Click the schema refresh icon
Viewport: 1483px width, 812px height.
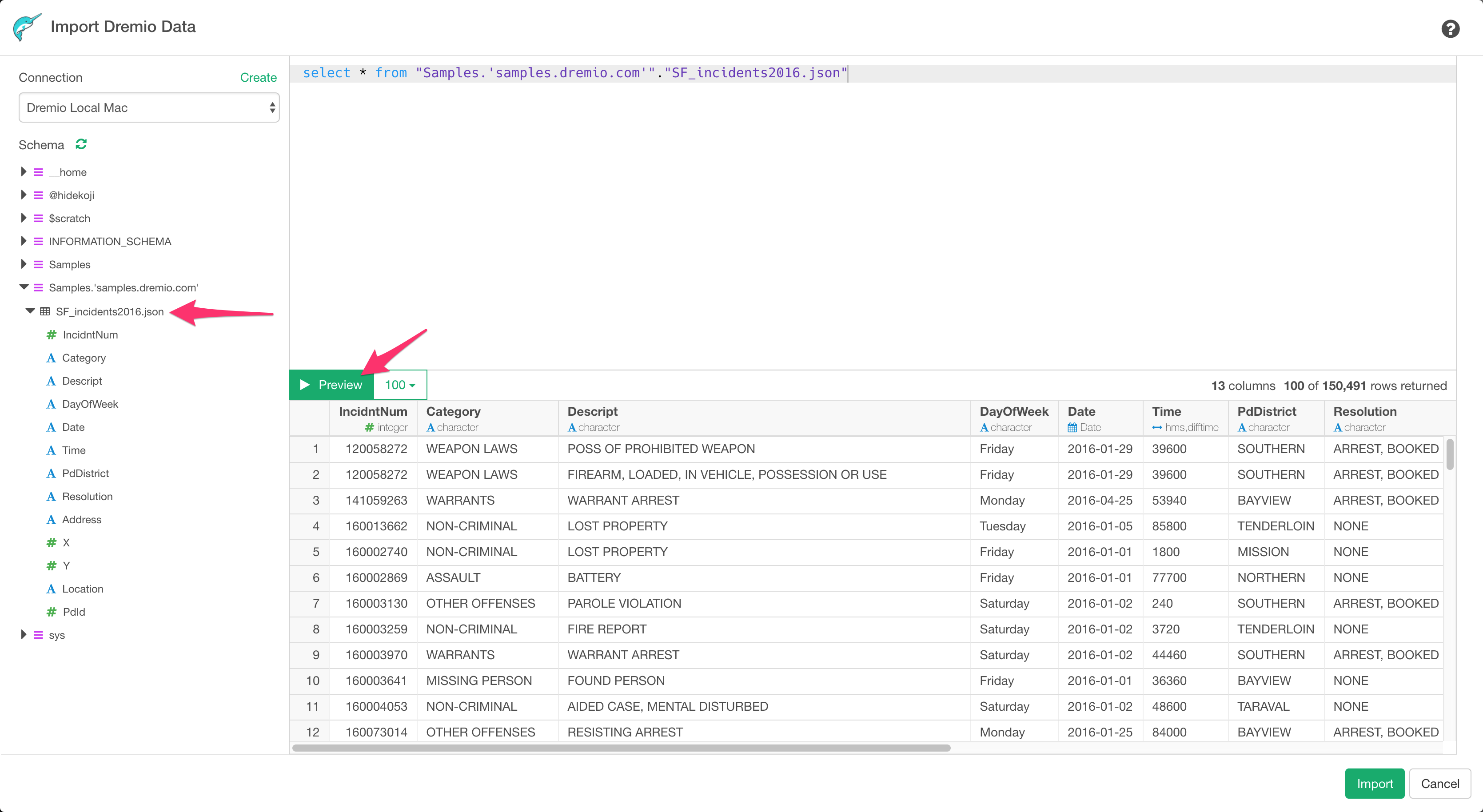point(81,144)
